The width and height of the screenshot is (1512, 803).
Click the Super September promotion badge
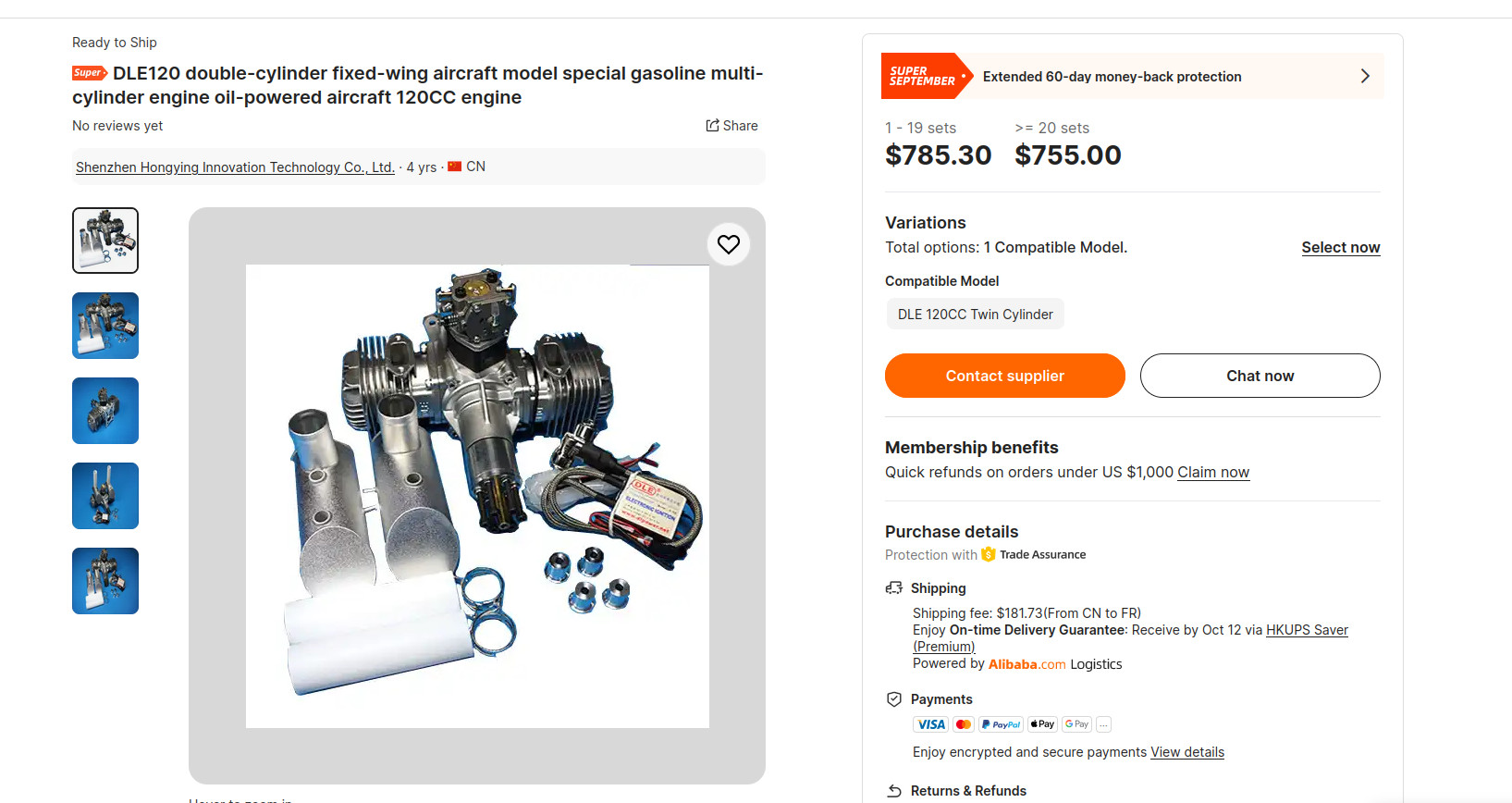922,76
